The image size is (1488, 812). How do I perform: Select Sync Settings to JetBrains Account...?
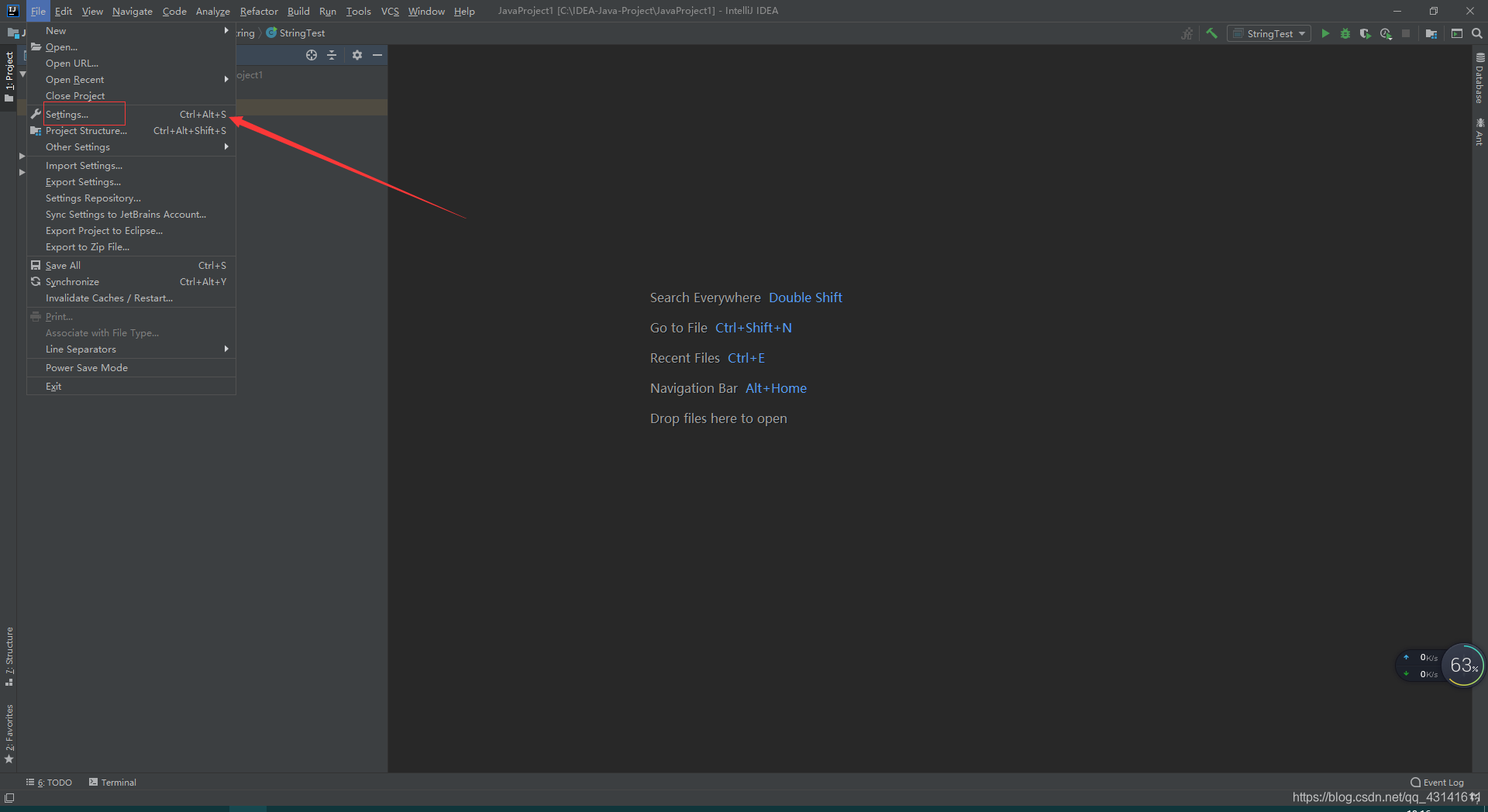tap(131, 215)
